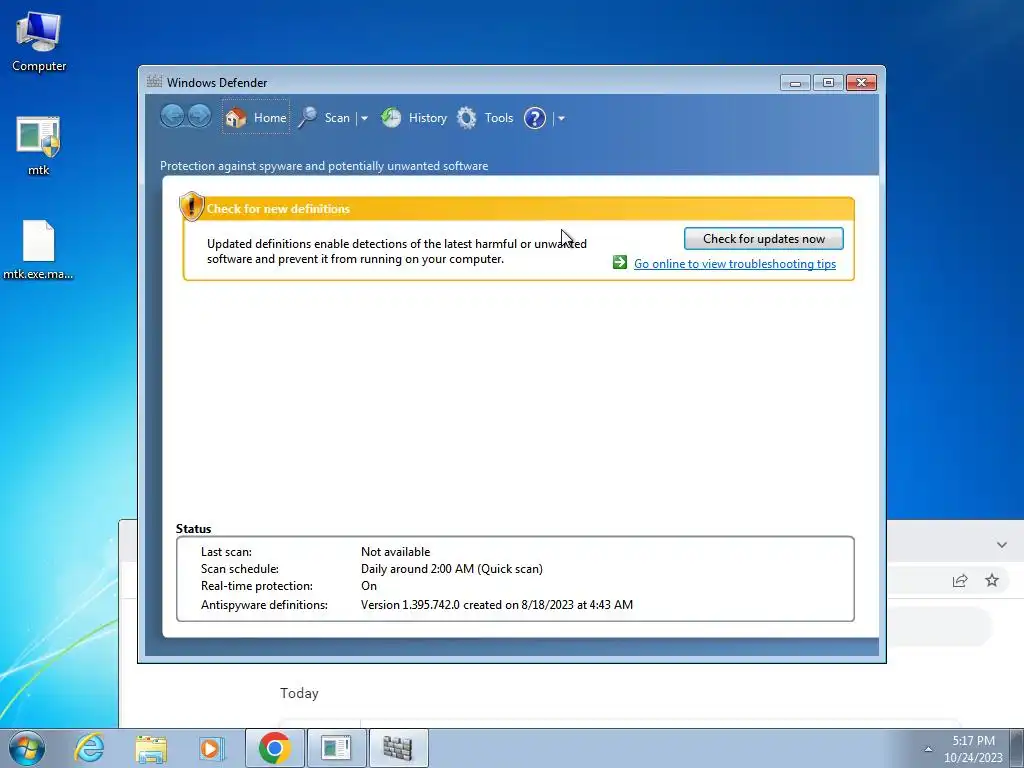
Task: Open the History clock icon
Action: tap(391, 118)
